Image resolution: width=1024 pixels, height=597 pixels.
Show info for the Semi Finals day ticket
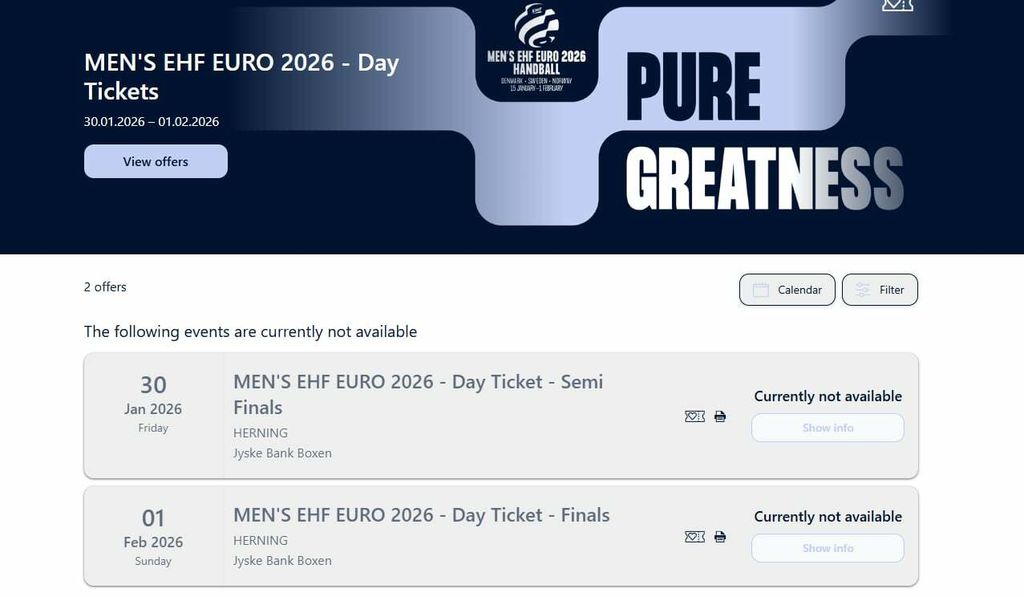tap(828, 428)
